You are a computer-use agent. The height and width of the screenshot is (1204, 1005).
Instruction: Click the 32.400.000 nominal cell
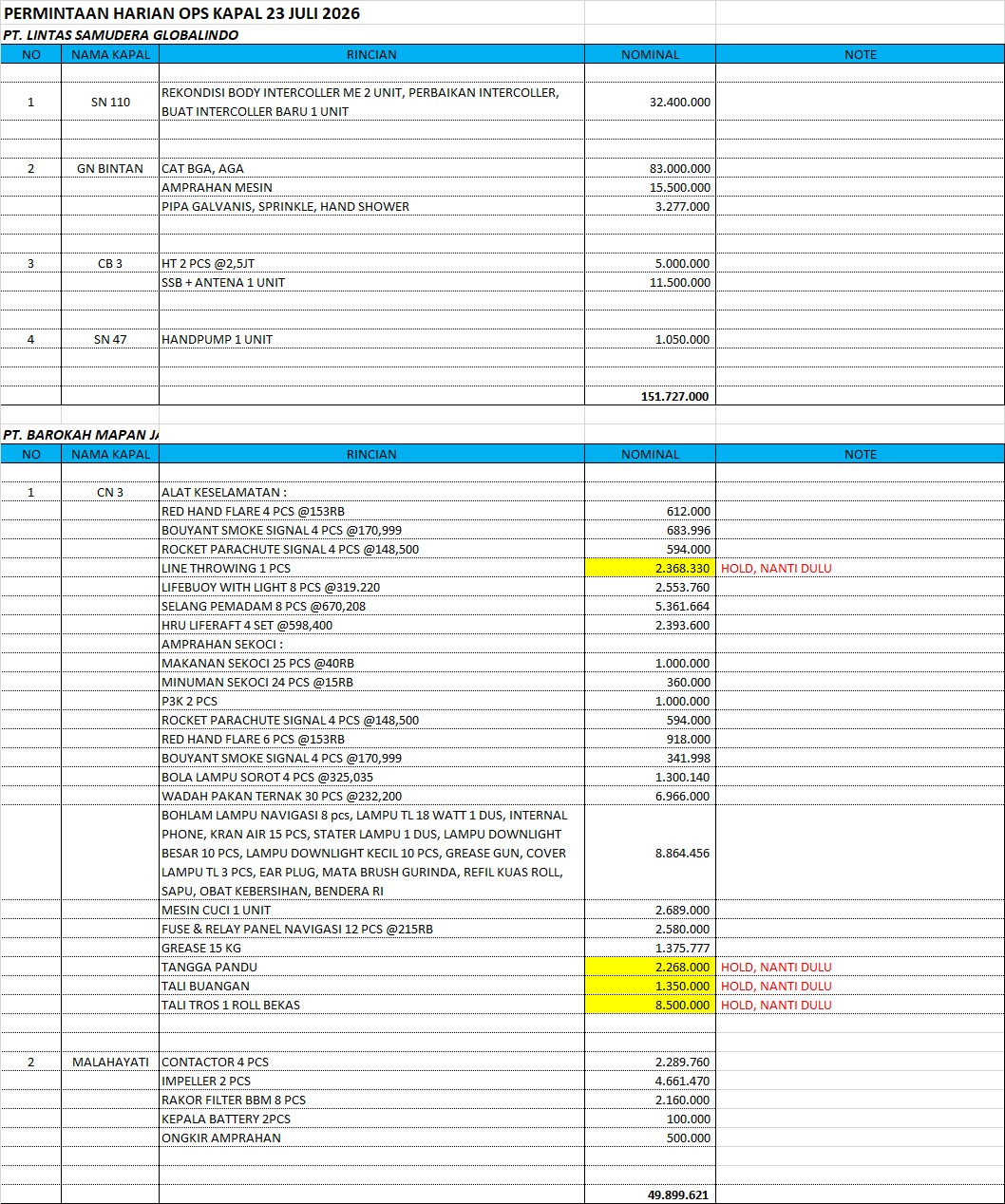[650, 103]
